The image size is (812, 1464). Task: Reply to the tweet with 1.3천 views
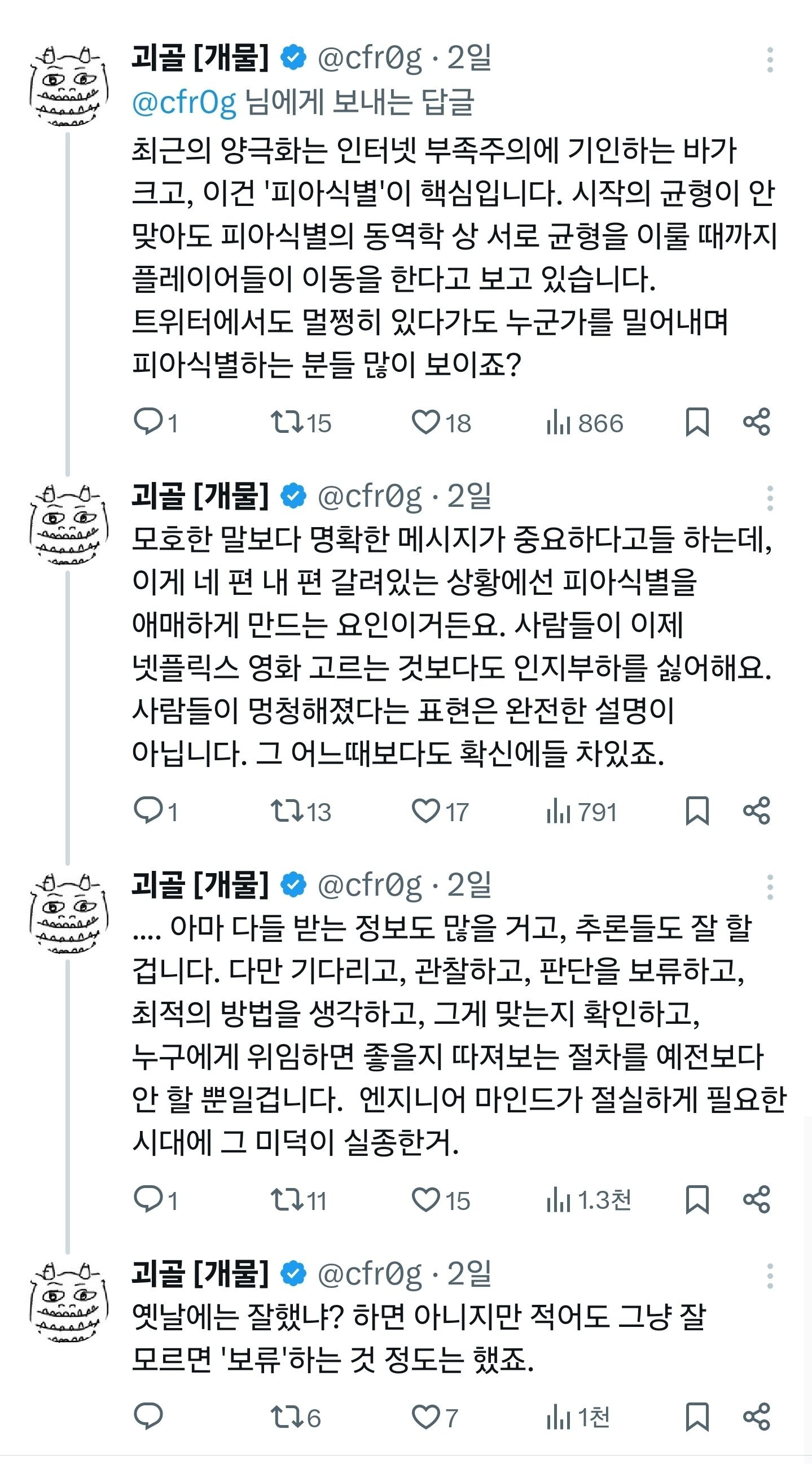(148, 1200)
